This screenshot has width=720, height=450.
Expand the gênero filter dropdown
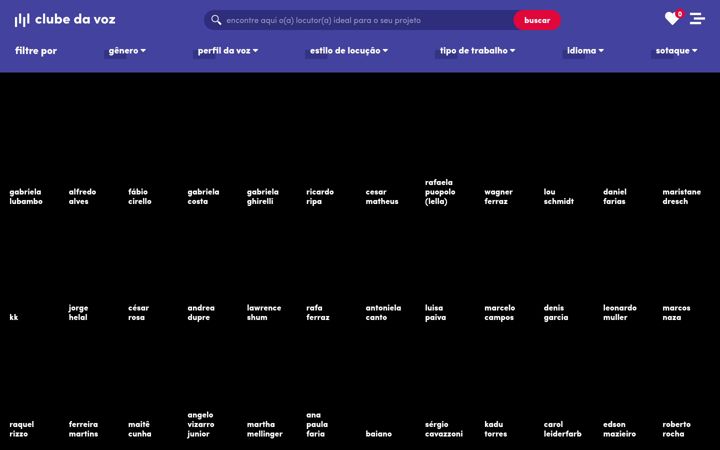pos(127,51)
